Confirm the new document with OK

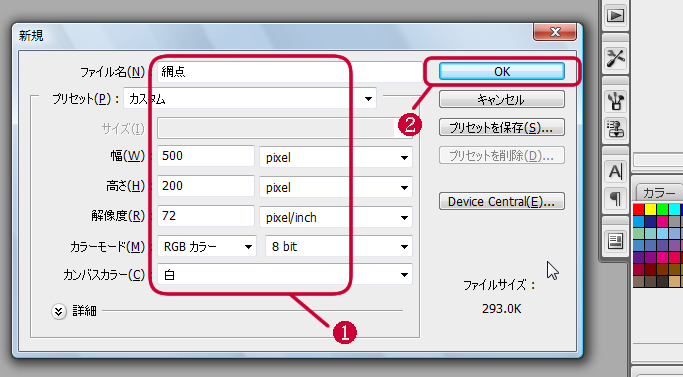click(502, 71)
